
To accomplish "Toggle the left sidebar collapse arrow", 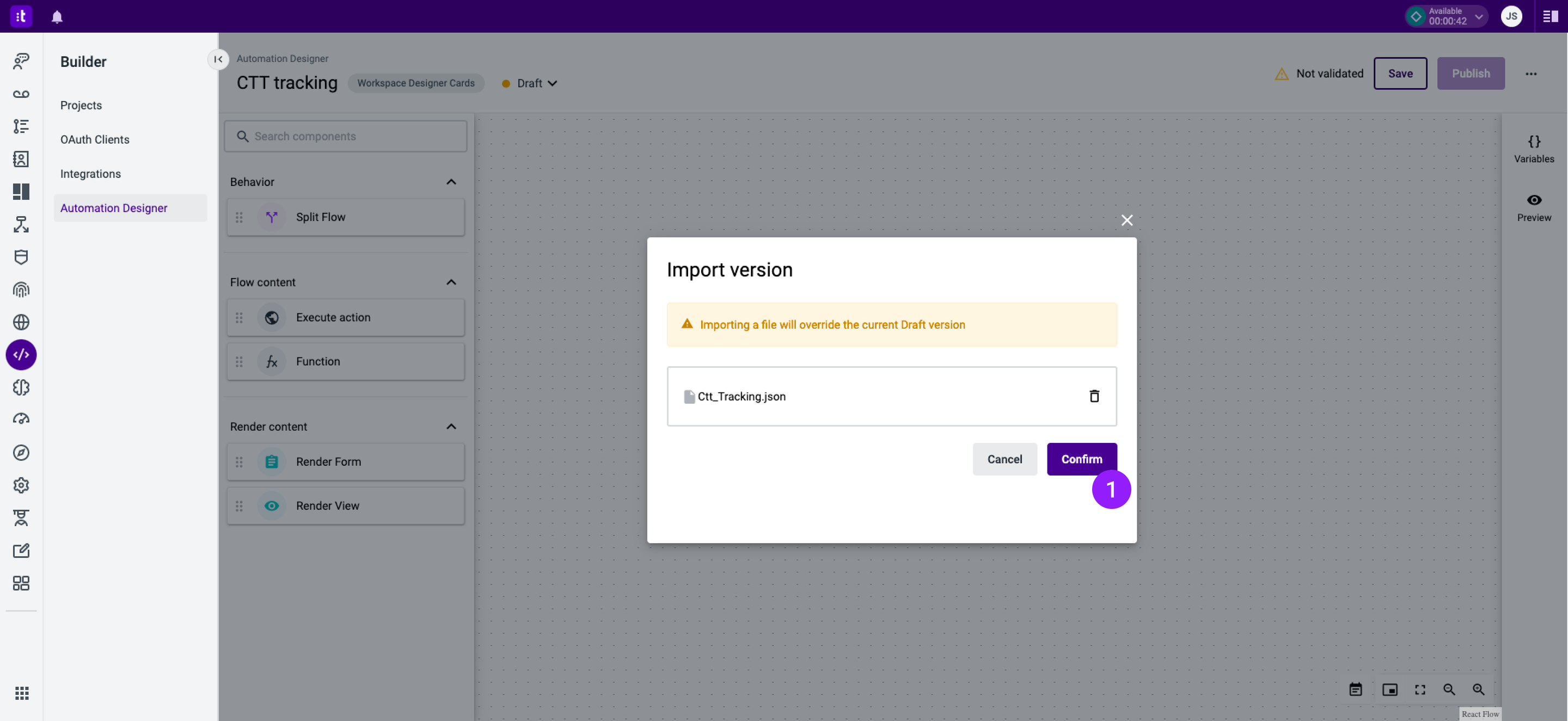I will (x=218, y=59).
